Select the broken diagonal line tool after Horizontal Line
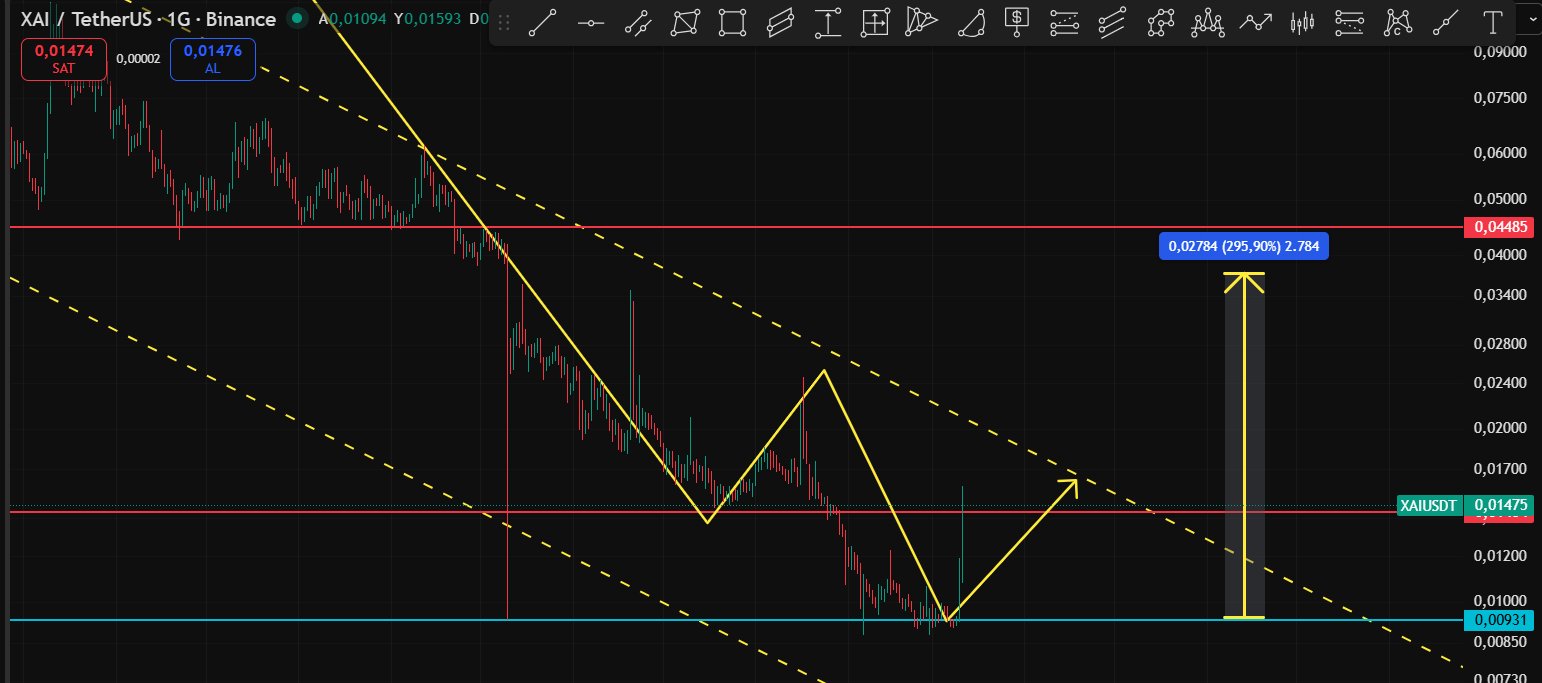The image size is (1542, 683). click(638, 22)
